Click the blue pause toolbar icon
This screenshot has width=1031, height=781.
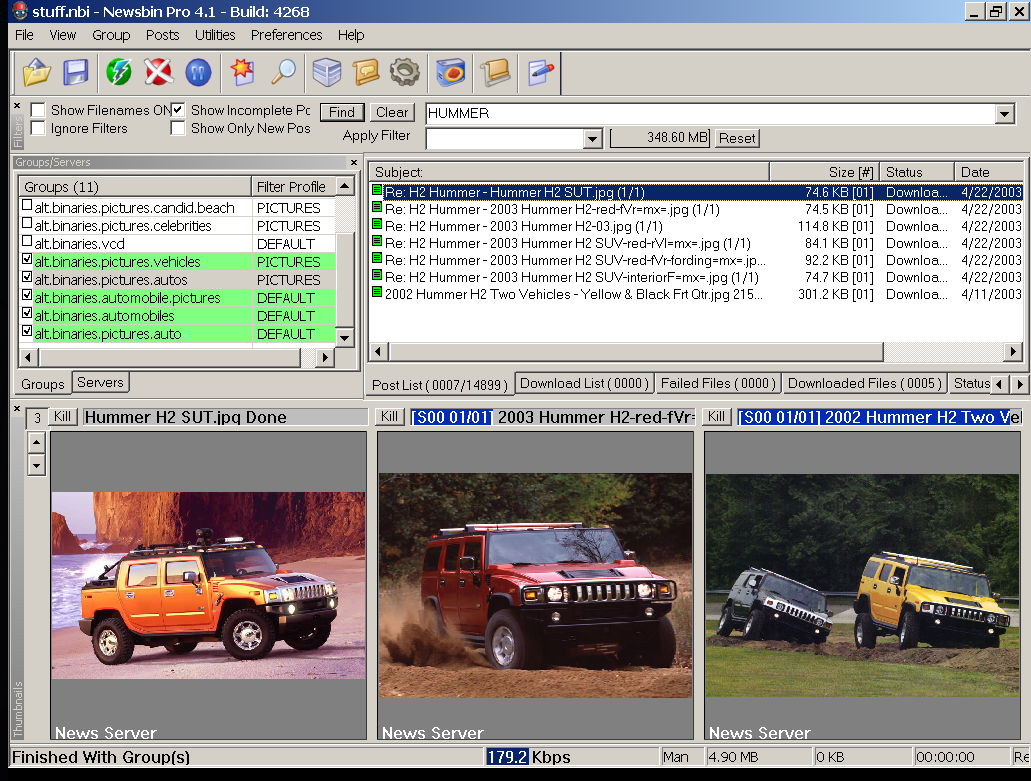click(198, 72)
